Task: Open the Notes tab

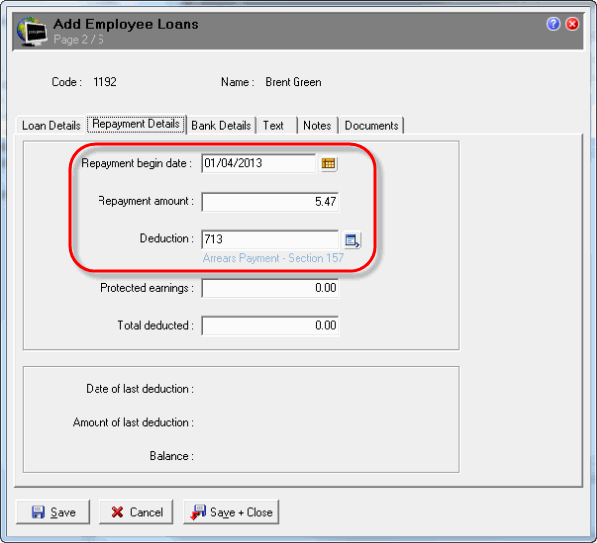Action: [x=317, y=125]
